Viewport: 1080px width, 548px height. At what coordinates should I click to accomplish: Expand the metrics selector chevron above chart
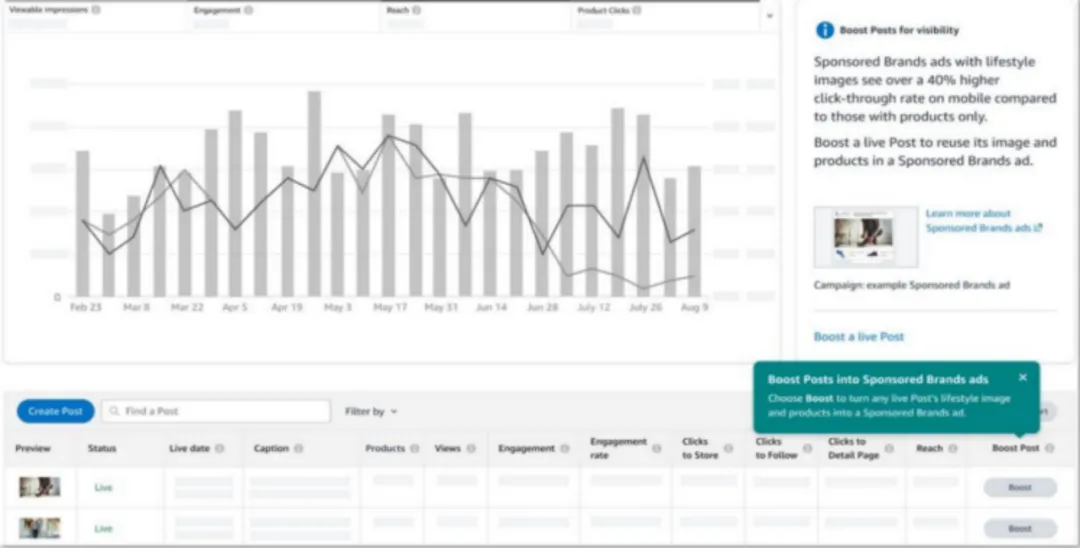(769, 15)
